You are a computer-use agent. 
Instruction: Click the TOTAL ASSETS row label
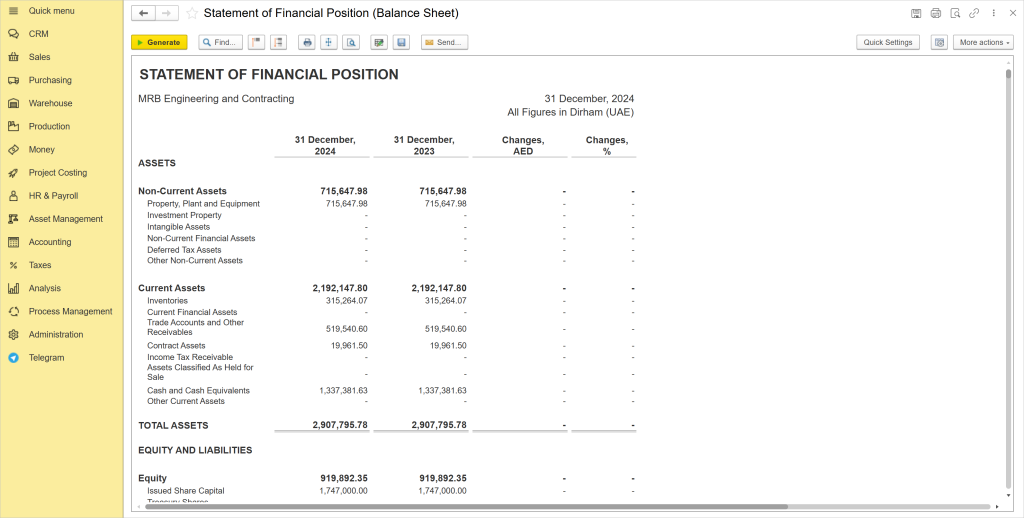[x=173, y=425]
